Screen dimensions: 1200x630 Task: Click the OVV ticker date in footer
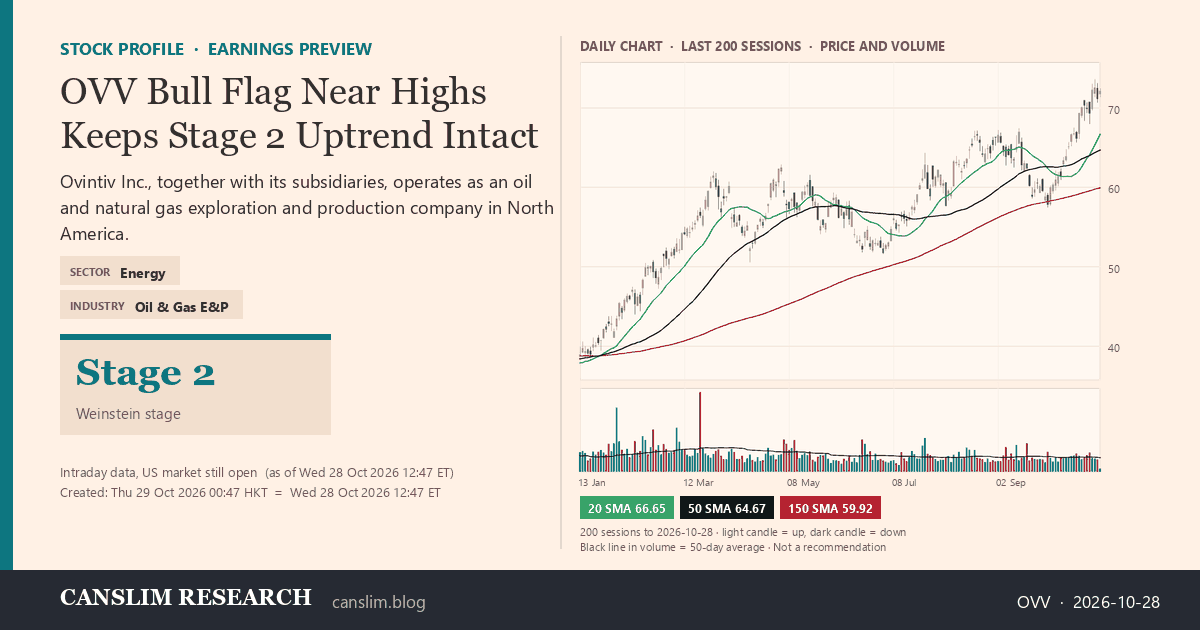pos(1088,602)
